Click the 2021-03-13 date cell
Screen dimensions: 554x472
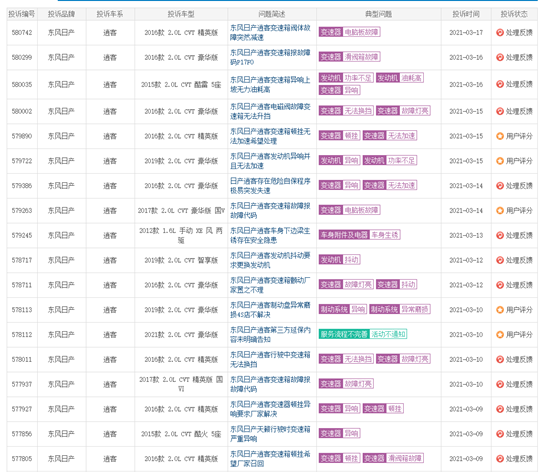(466, 235)
